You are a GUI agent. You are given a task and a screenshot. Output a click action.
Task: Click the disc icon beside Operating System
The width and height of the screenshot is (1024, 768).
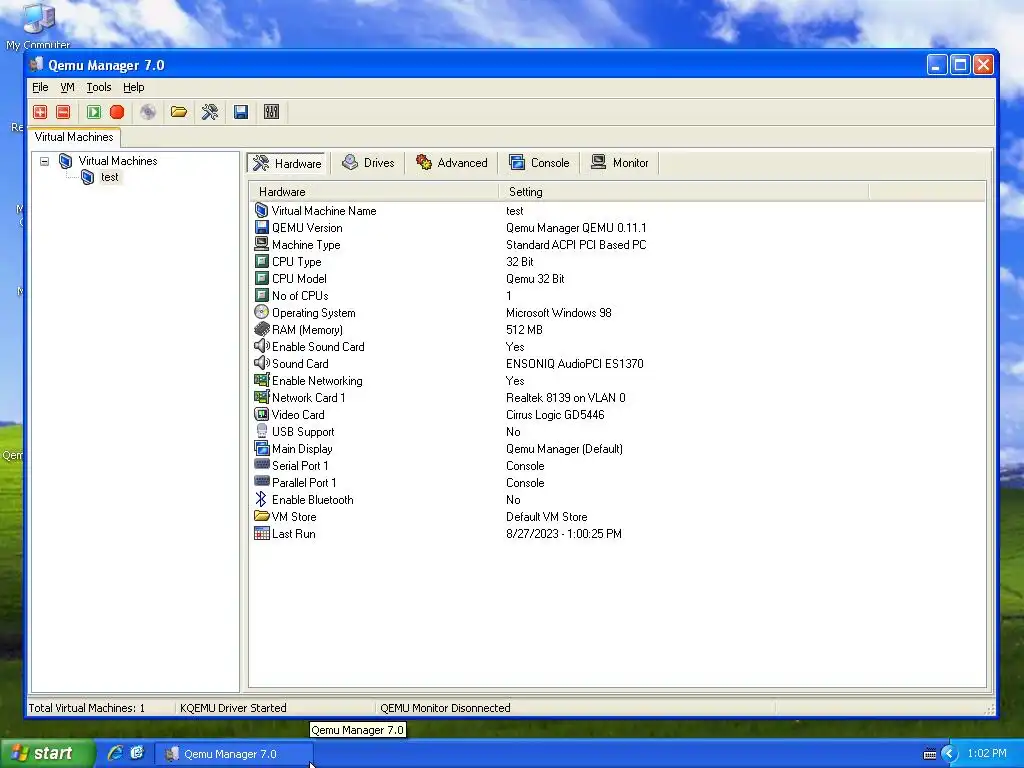(261, 312)
